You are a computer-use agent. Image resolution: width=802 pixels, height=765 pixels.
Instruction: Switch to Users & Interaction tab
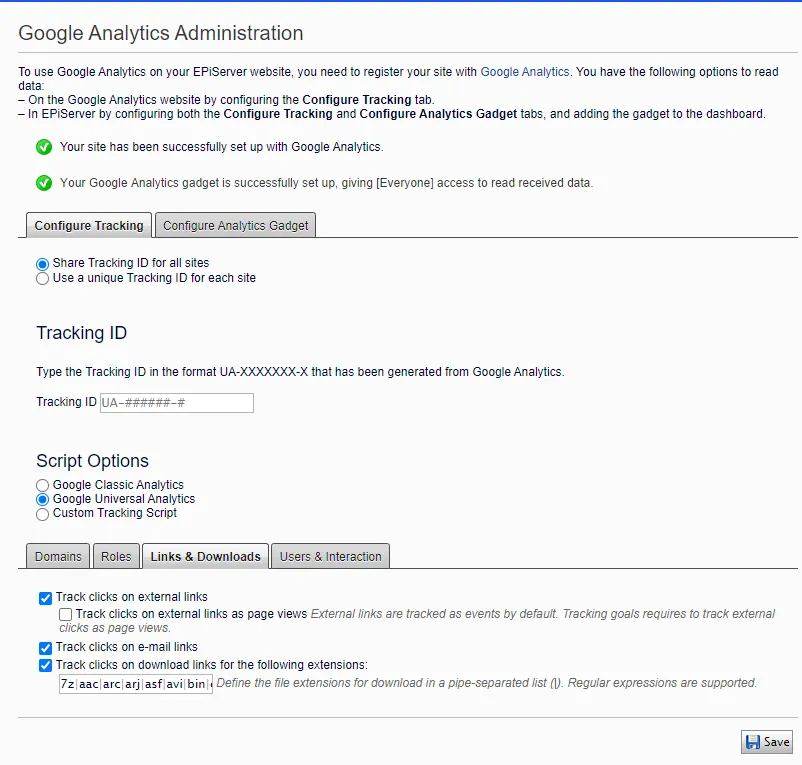coord(330,556)
